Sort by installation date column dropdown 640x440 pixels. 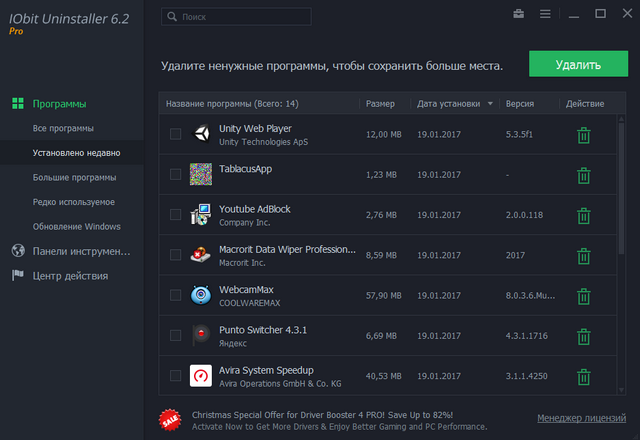point(453,103)
